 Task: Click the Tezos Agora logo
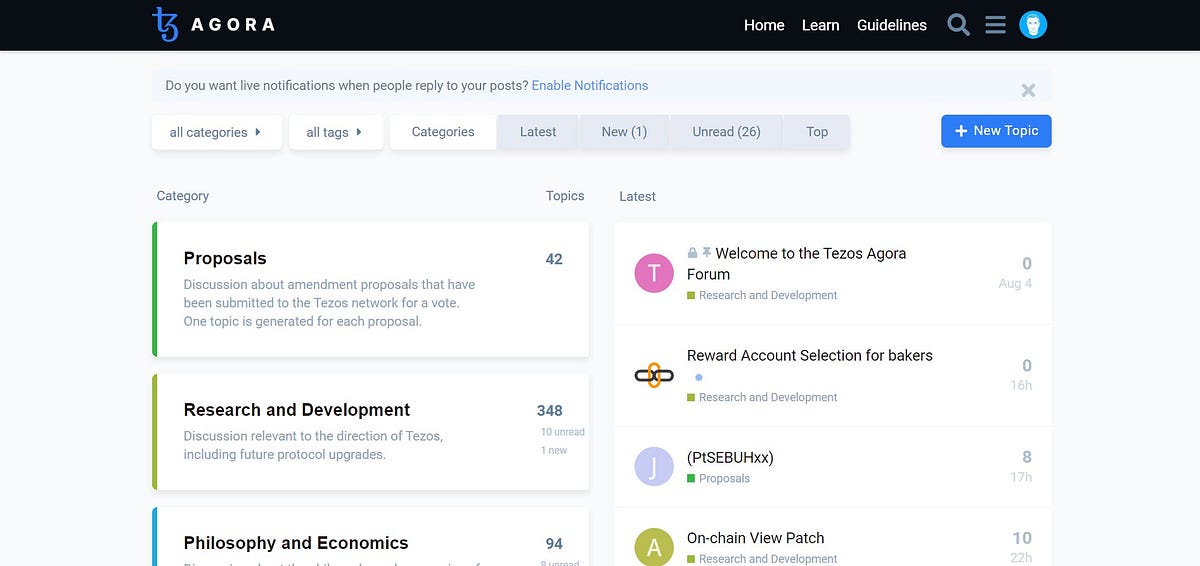[213, 24]
